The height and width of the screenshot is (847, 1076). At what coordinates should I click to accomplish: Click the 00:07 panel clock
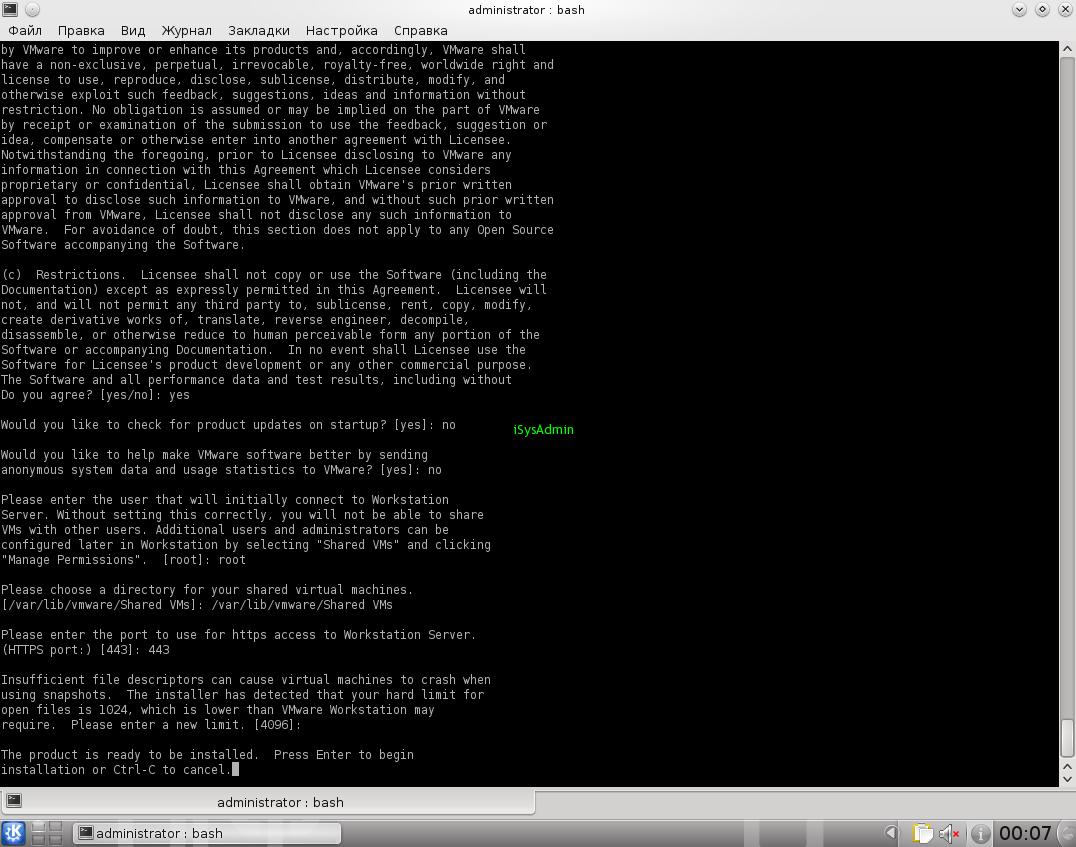(x=1025, y=833)
